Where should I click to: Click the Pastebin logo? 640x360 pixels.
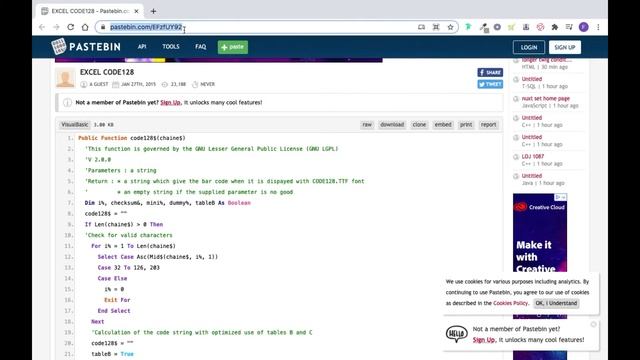tap(86, 47)
